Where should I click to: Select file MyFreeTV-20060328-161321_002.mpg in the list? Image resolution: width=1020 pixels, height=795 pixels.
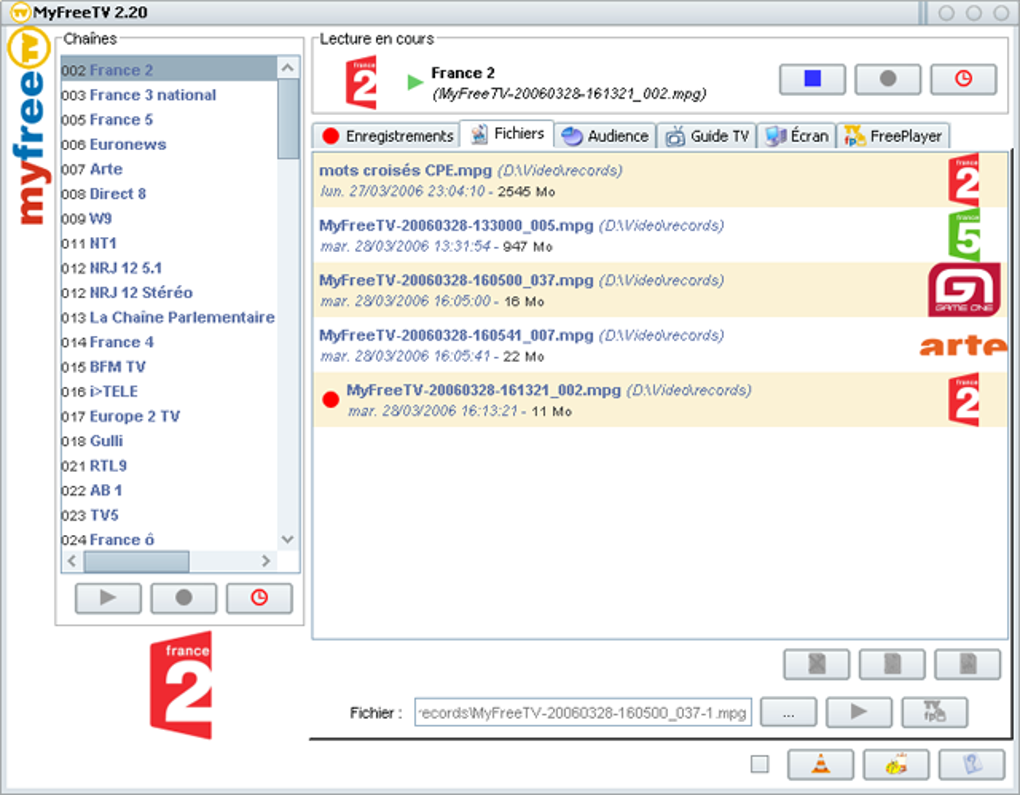pyautogui.click(x=660, y=400)
